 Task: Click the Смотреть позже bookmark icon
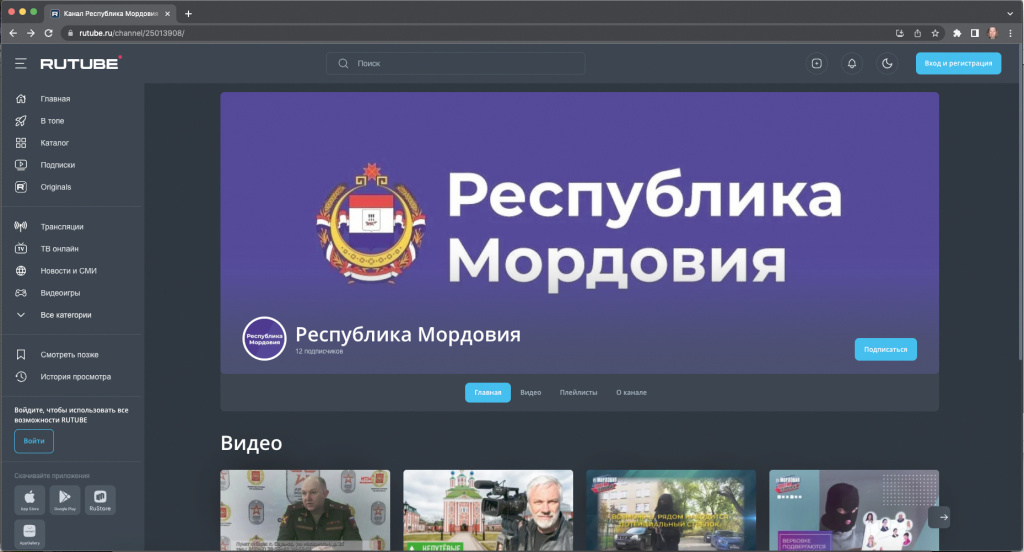pyautogui.click(x=21, y=354)
